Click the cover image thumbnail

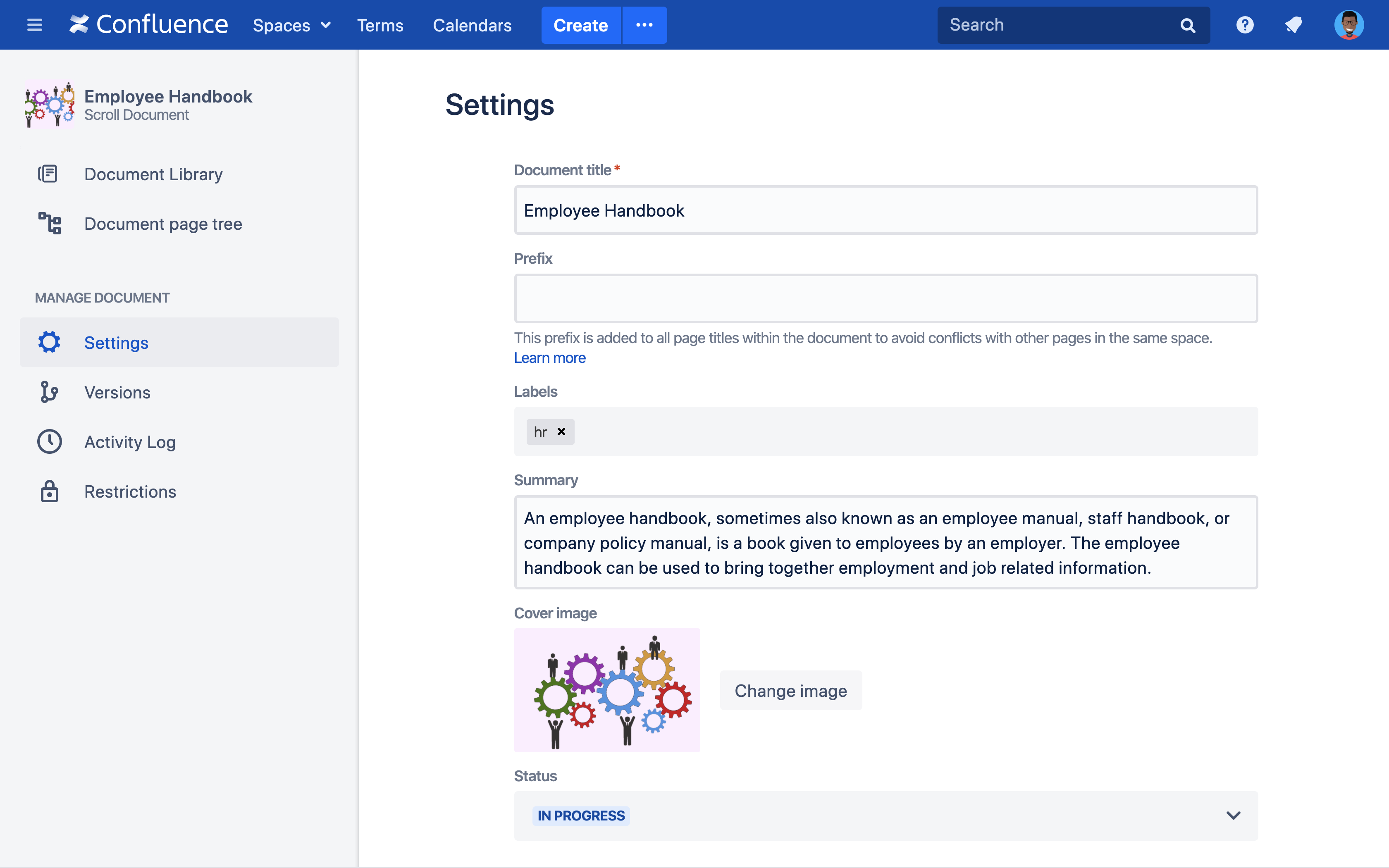607,690
